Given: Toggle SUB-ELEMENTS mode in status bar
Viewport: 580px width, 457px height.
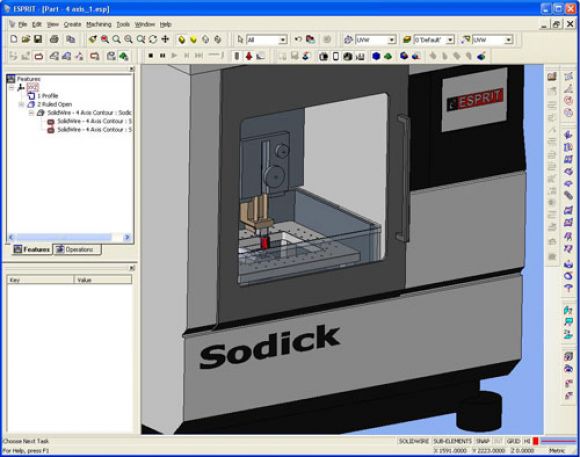Looking at the screenshot, I should point(452,441).
